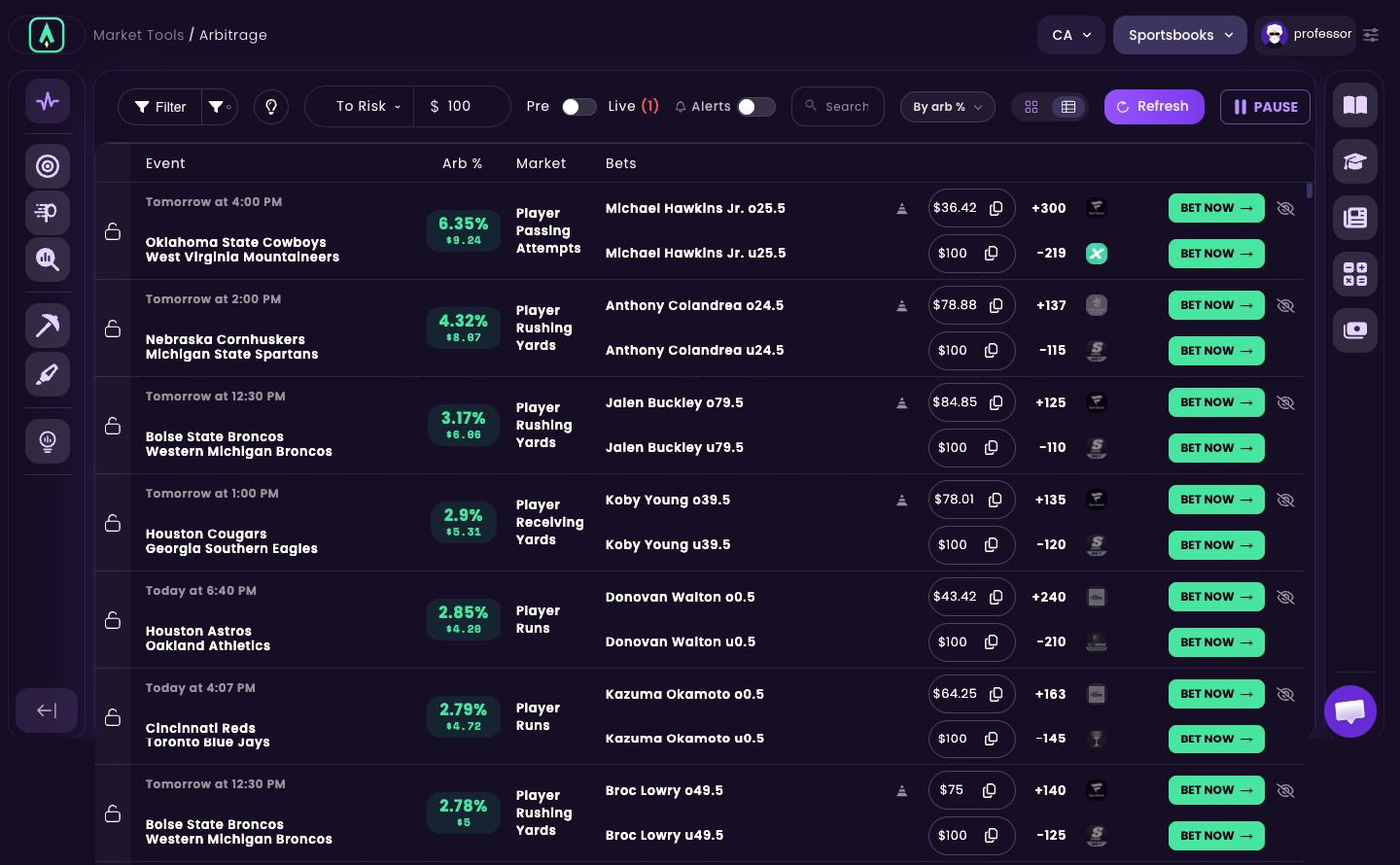The image size is (1400, 865).
Task: Click BET NOW for Michael Hawkins Jr. o25.5
Action: (x=1216, y=208)
